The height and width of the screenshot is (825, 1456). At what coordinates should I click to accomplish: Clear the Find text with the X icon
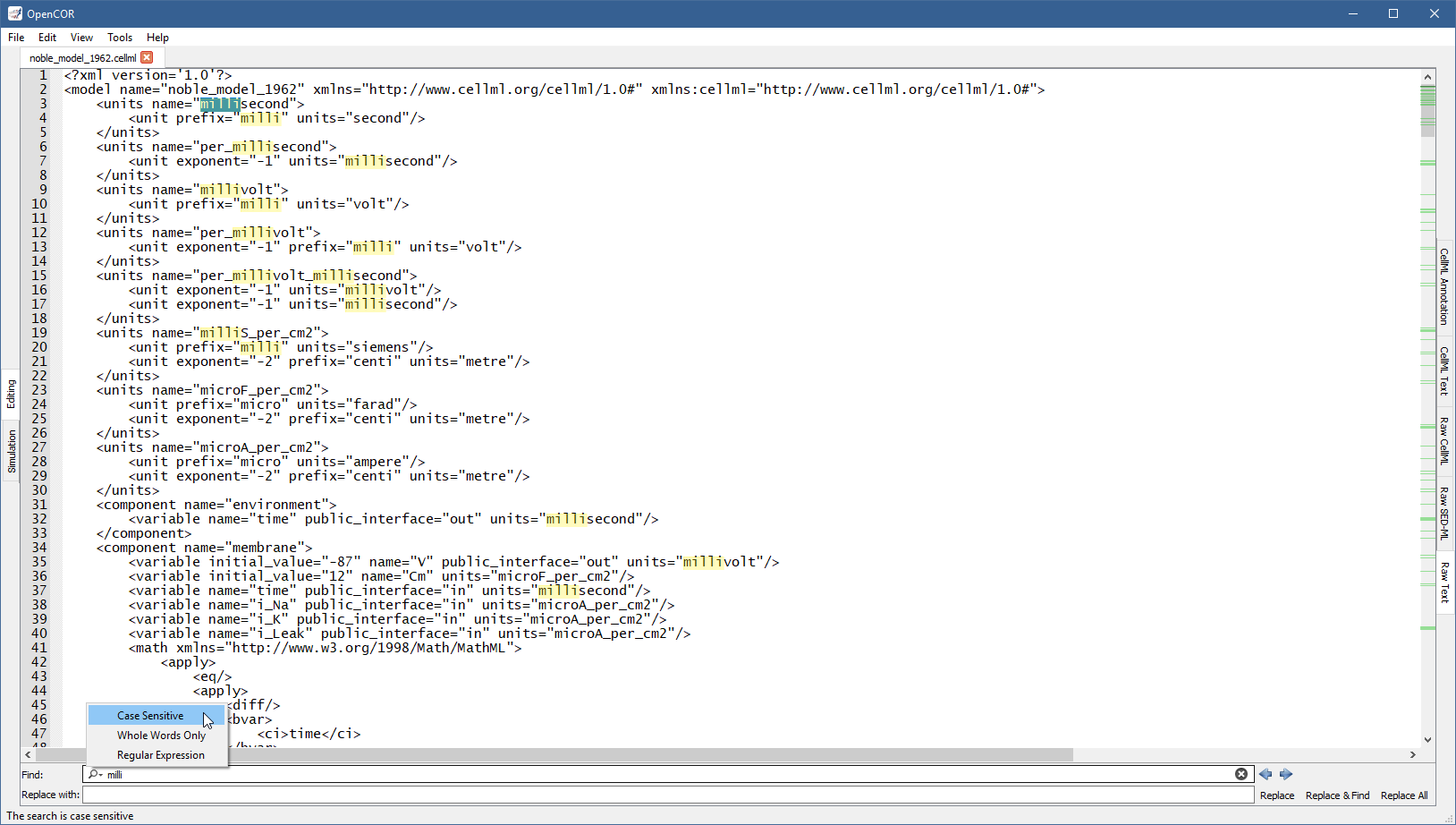[1241, 774]
